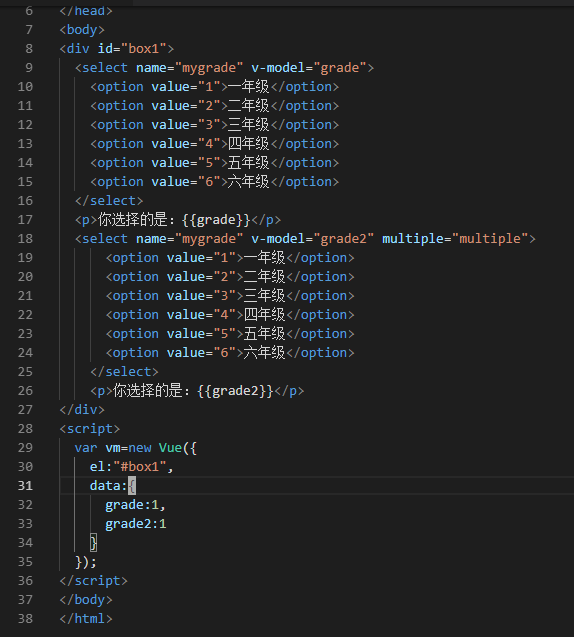
Task: Click option text 四年级 on line 22
Action: point(264,314)
